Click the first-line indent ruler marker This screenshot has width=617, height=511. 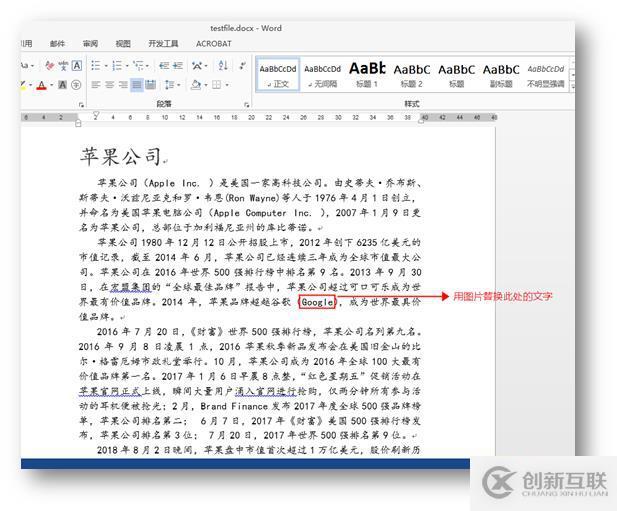pos(96,114)
